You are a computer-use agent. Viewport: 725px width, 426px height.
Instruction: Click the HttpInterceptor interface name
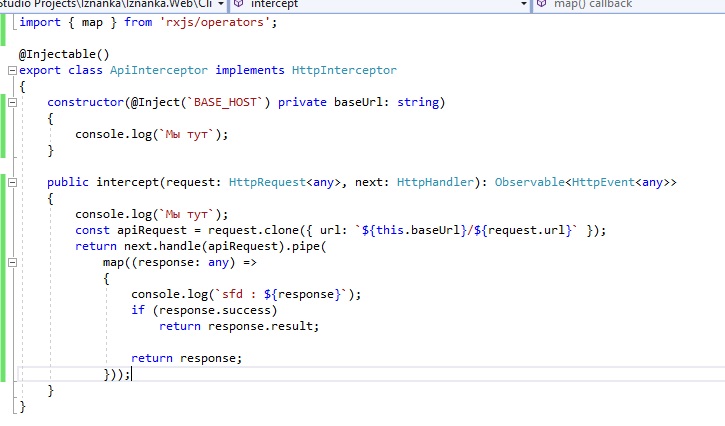coord(344,70)
